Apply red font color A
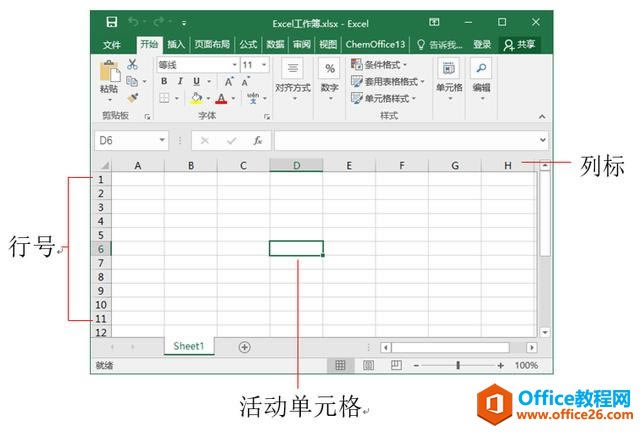The height and width of the screenshot is (432, 640). tap(221, 98)
